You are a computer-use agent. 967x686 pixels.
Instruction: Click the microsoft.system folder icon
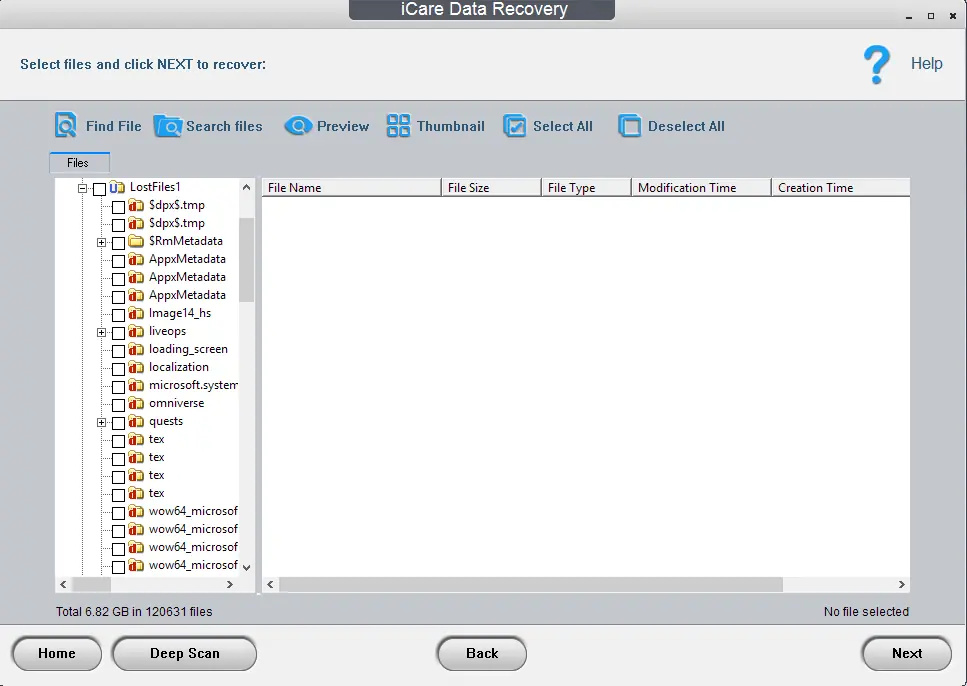(136, 386)
